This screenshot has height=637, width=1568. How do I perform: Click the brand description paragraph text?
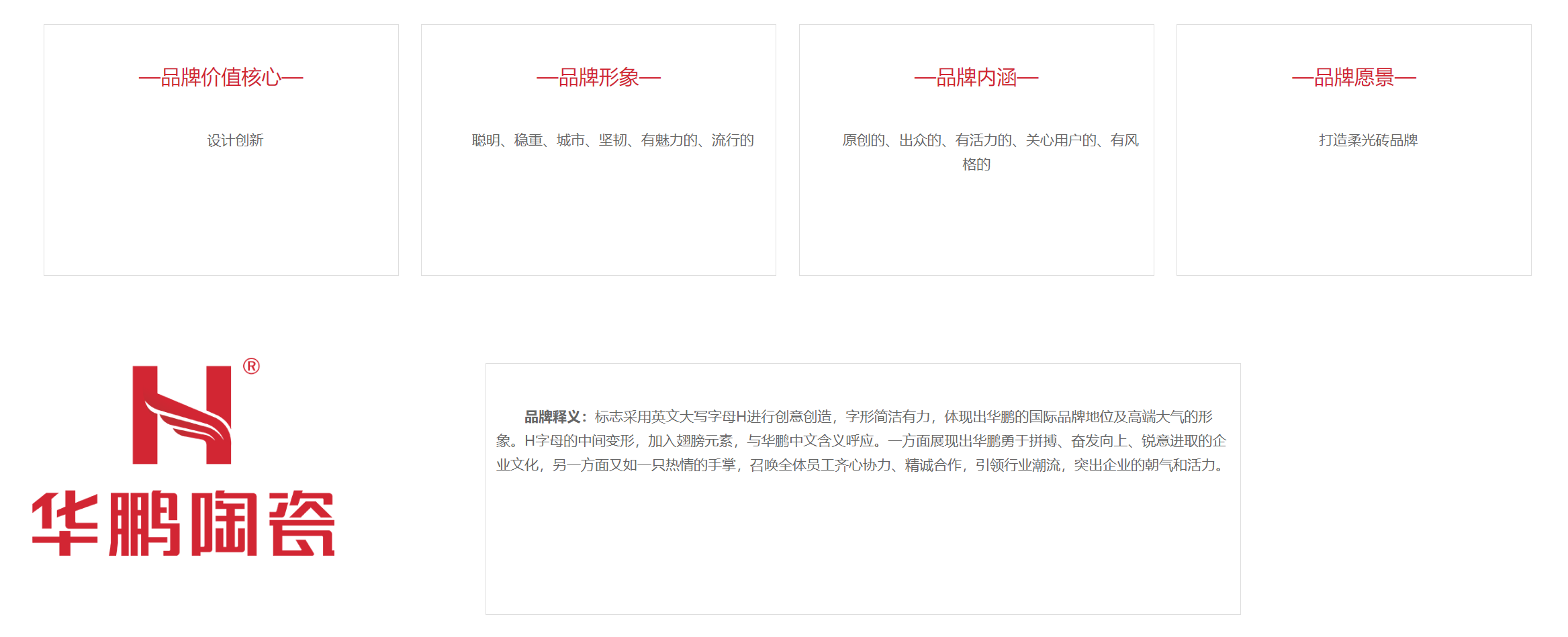pyautogui.click(x=862, y=441)
